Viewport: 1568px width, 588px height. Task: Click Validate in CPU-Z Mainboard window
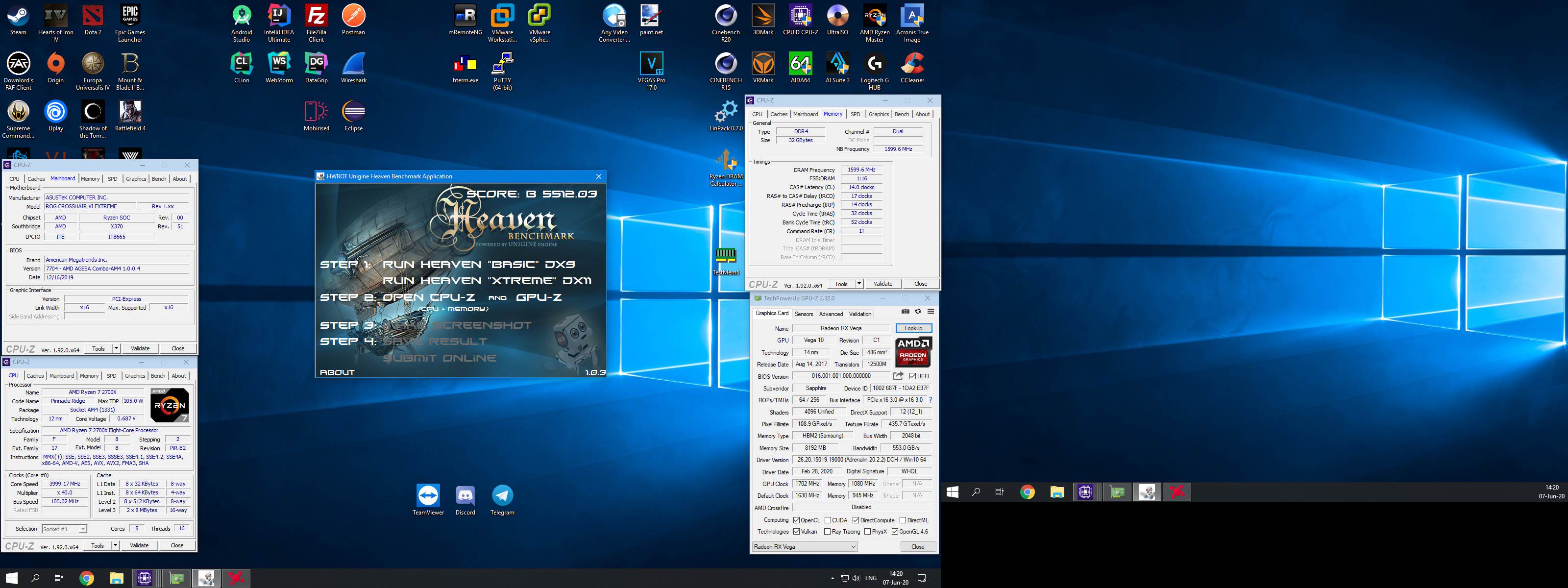[x=140, y=349]
